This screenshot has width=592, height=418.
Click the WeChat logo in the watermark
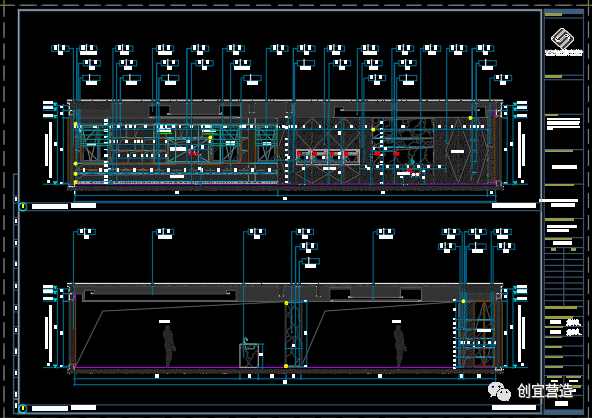click(x=499, y=391)
